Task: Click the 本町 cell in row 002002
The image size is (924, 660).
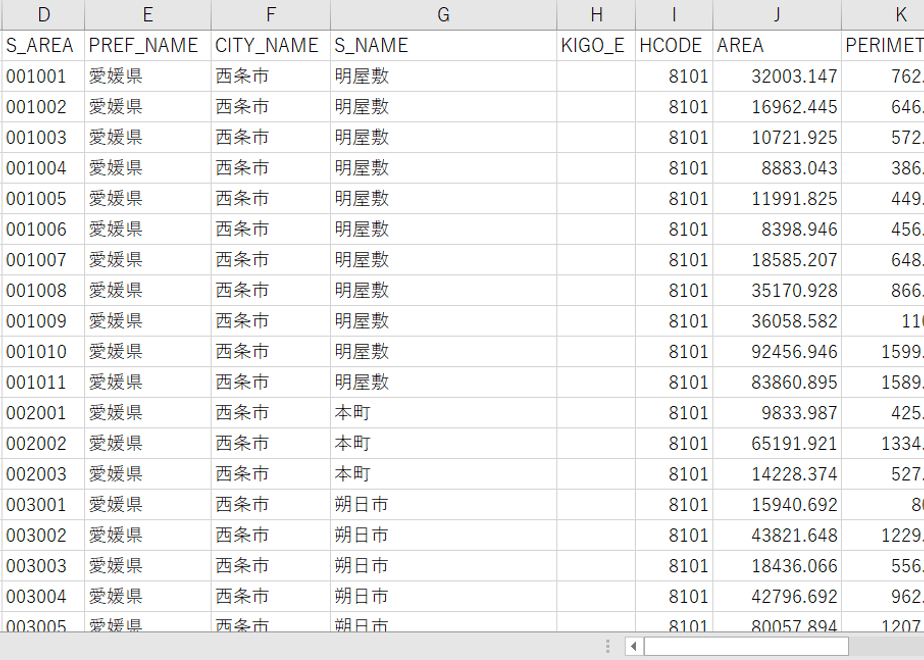Action: 444,444
